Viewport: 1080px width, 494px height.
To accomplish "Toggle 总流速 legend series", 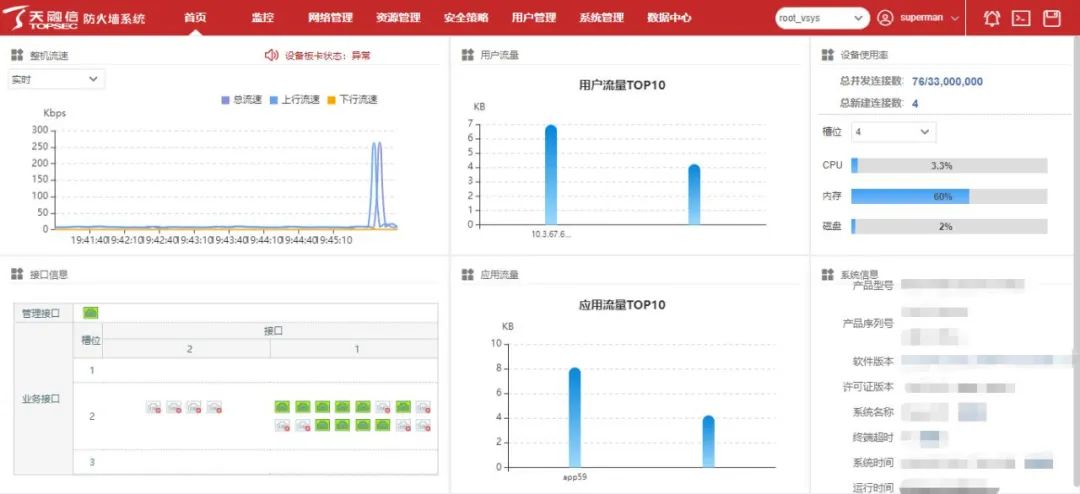I will pyautogui.click(x=241, y=100).
